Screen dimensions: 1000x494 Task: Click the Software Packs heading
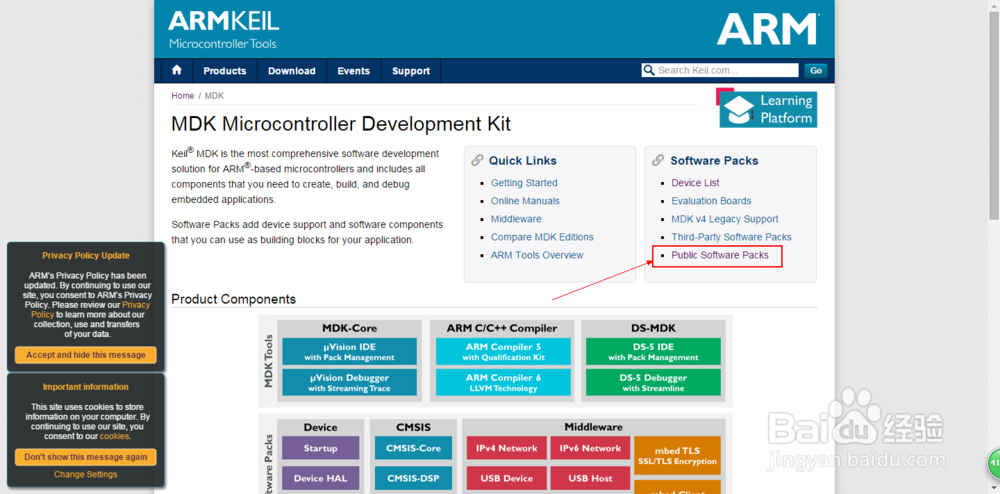pyautogui.click(x=714, y=161)
